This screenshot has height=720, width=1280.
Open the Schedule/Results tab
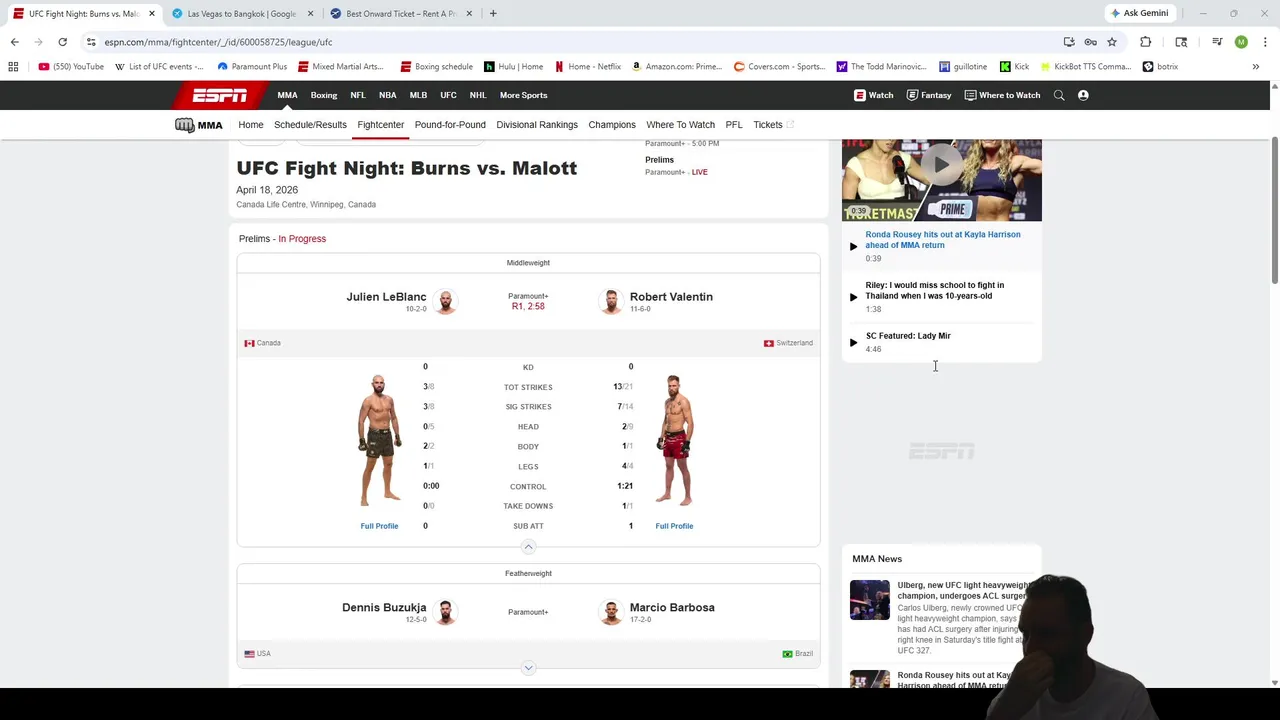pos(310,125)
